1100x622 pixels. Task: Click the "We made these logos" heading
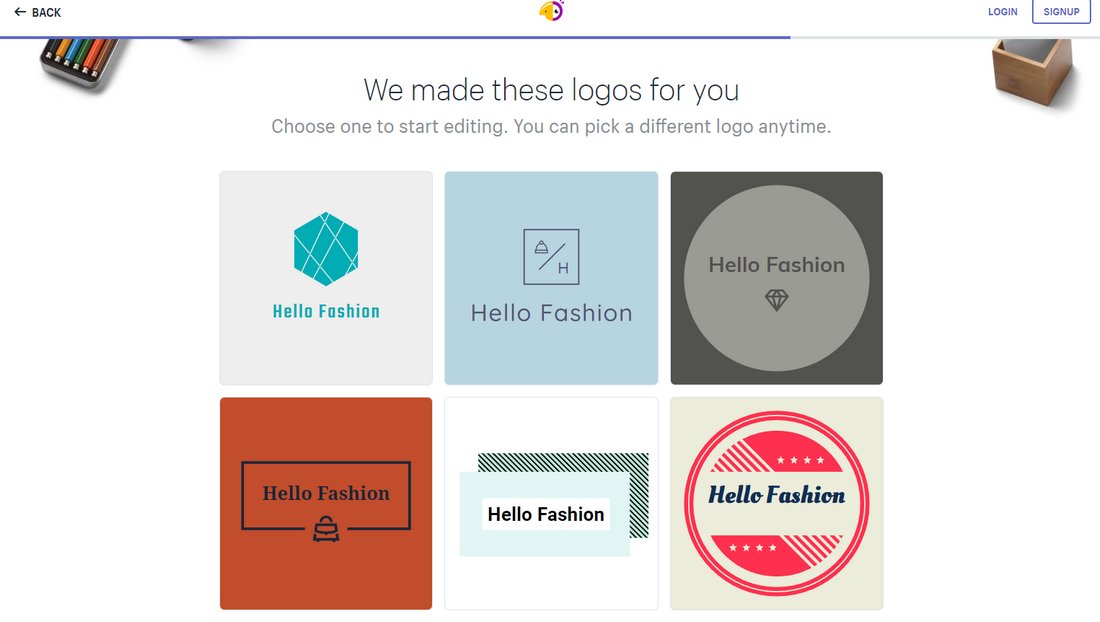pyautogui.click(x=551, y=90)
